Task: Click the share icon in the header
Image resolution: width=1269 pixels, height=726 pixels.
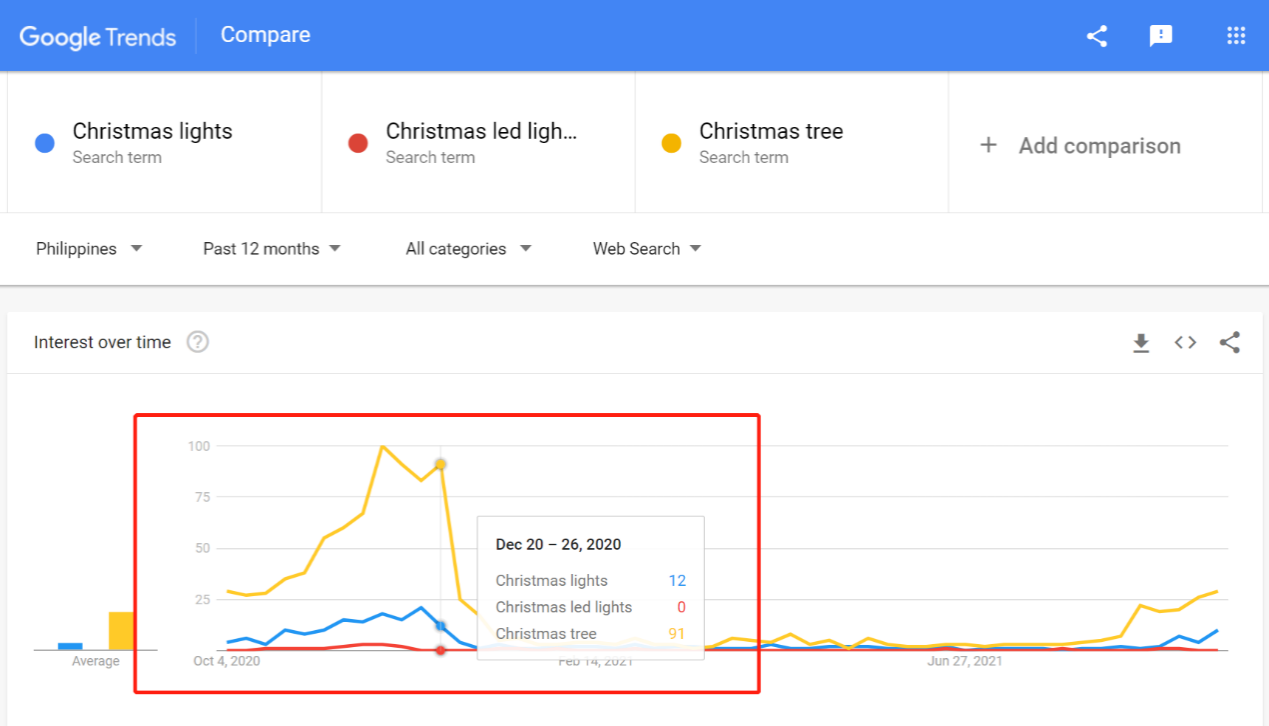Action: click(1097, 36)
